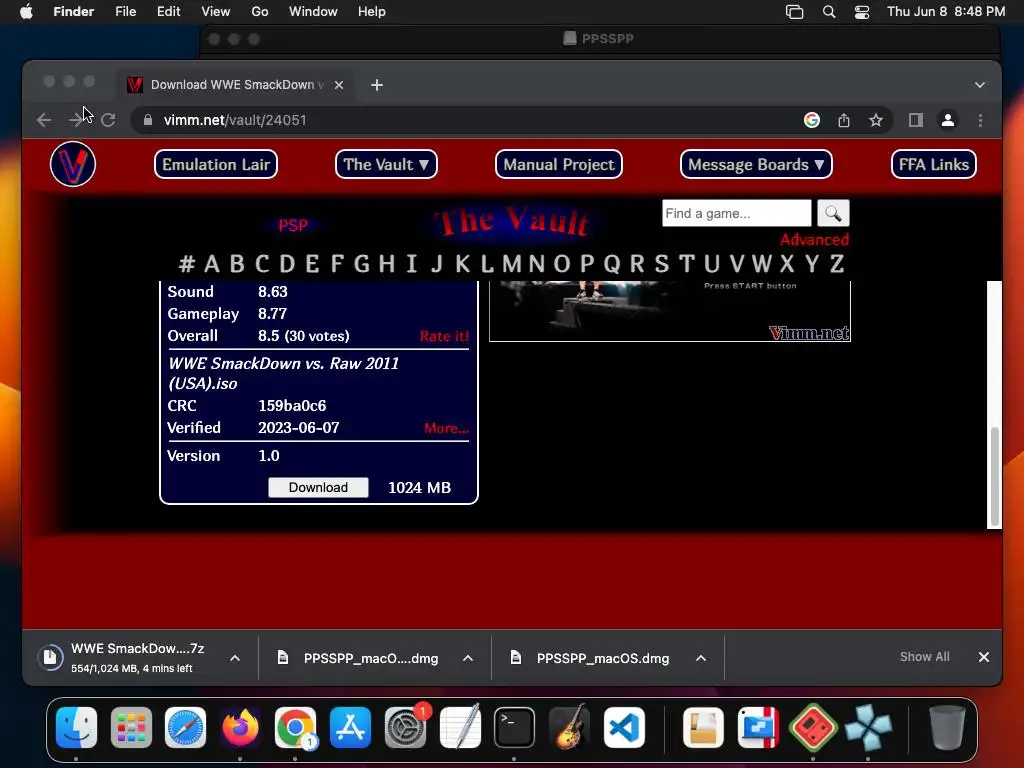
Task: Open the Google icon in address bar
Action: point(812,120)
